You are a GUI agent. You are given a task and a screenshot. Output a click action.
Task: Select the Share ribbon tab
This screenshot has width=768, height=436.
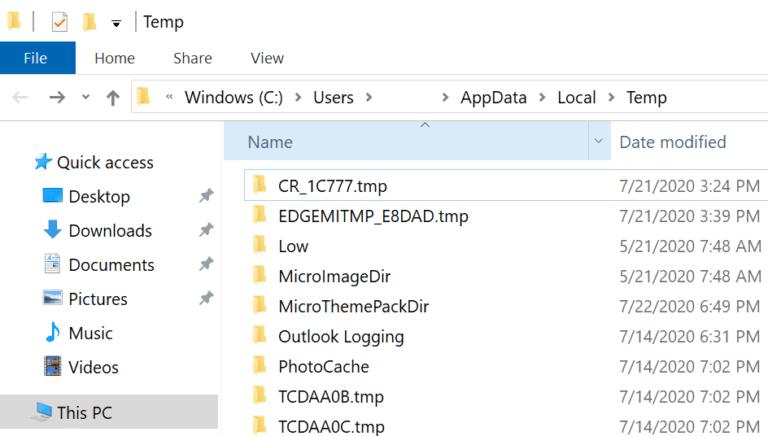tap(192, 58)
